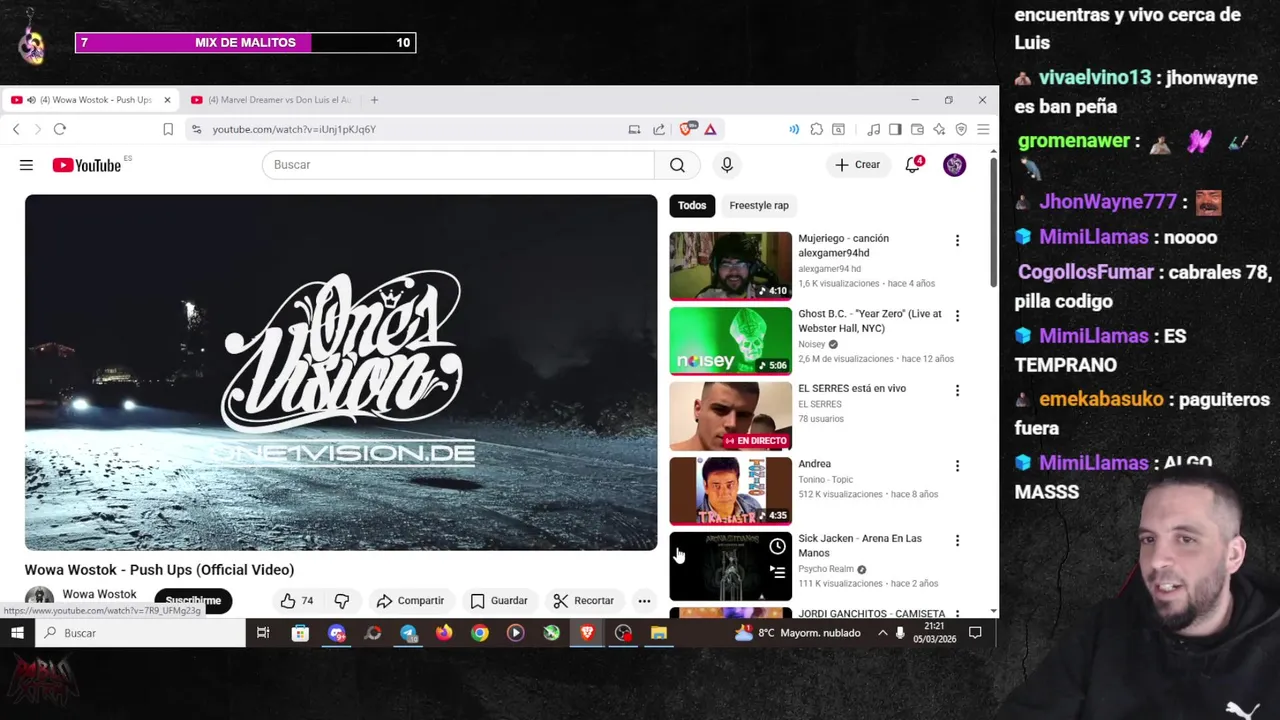
Task: Reload the page in Brave
Action: [x=60, y=129]
